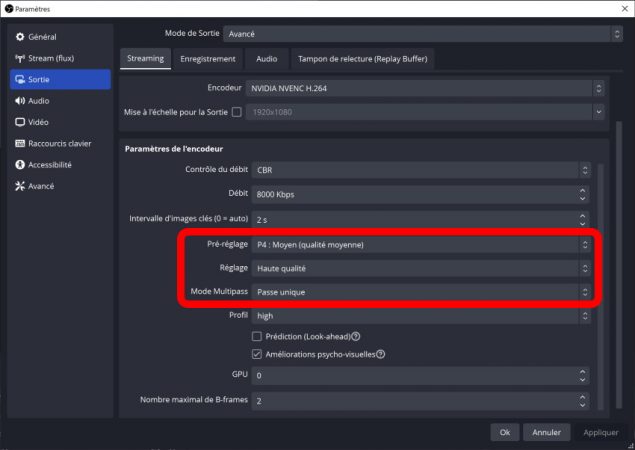This screenshot has height=450, width=635.
Task: Click the Prédiction (Look-ahead) help icon
Action: [x=356, y=336]
